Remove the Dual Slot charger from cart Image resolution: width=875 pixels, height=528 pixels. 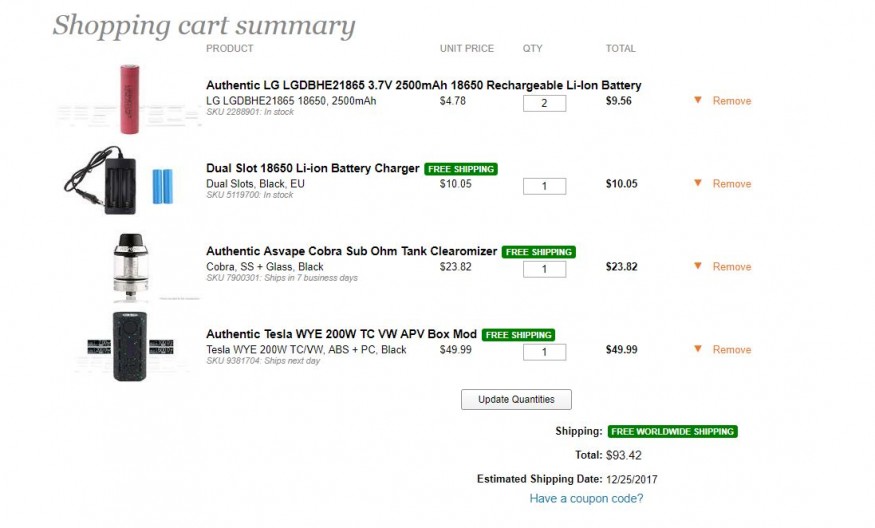(x=732, y=184)
